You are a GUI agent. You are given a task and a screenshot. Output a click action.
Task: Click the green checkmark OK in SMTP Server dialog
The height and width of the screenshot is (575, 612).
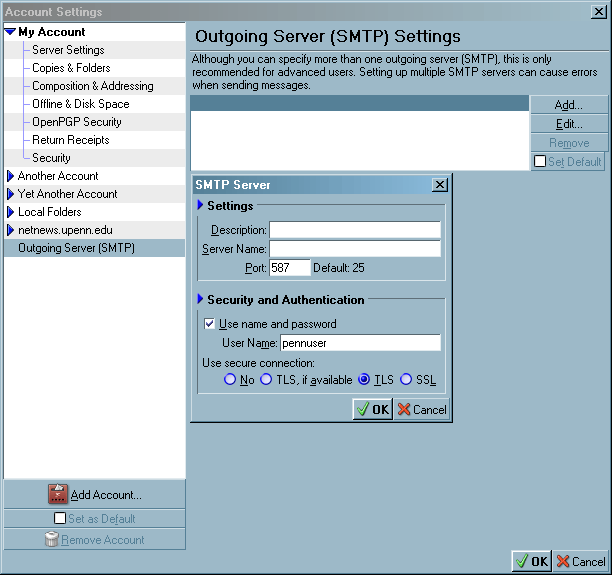[x=373, y=409]
